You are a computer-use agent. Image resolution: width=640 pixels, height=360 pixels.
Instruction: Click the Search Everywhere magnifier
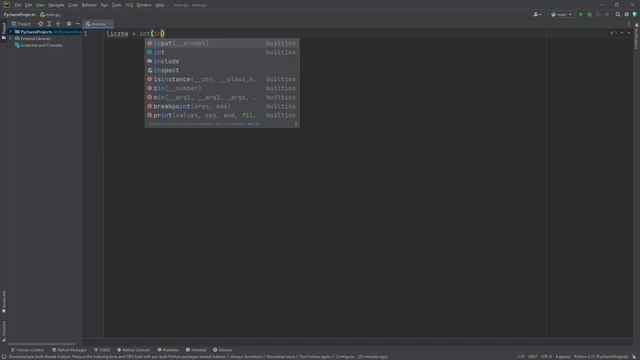tap(618, 14)
